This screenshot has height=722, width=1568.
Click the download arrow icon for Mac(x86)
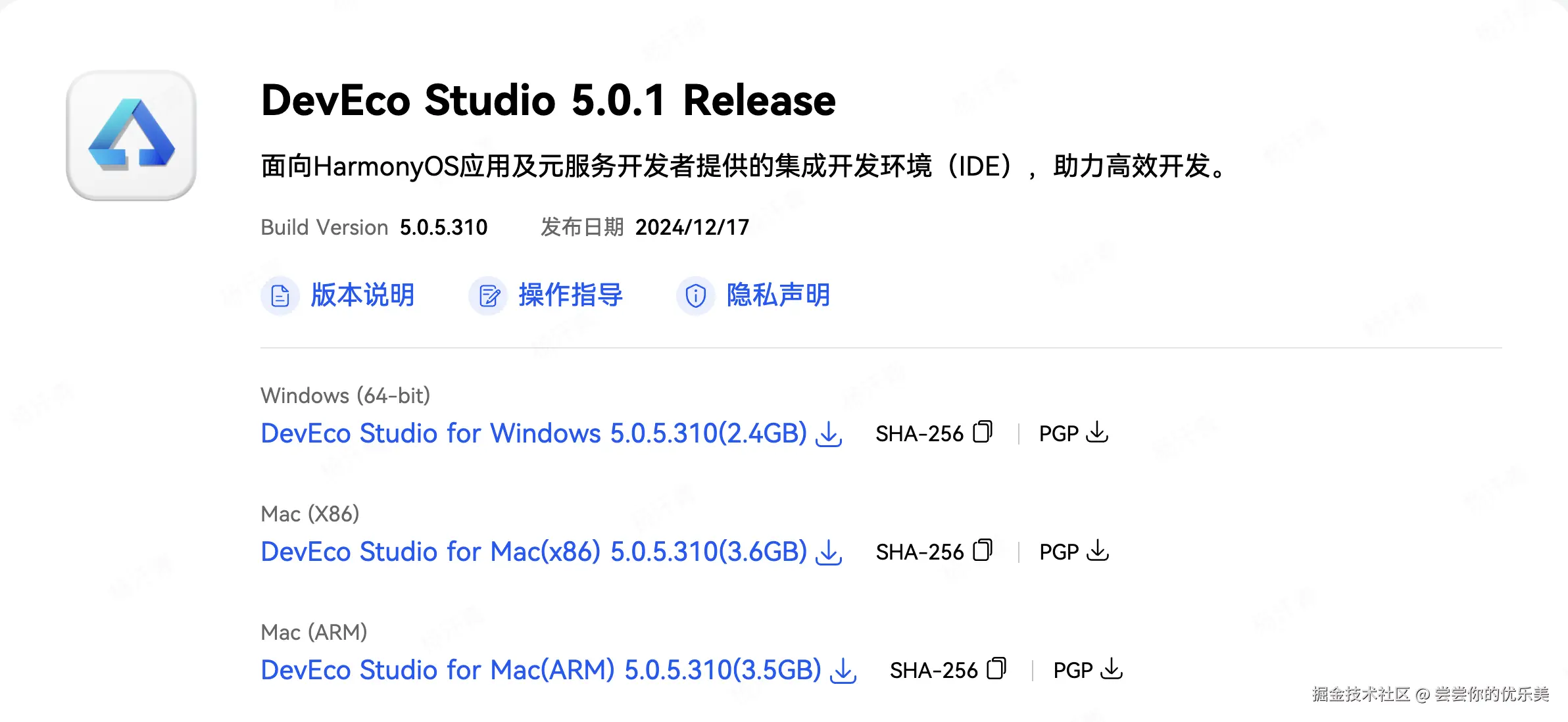(829, 552)
